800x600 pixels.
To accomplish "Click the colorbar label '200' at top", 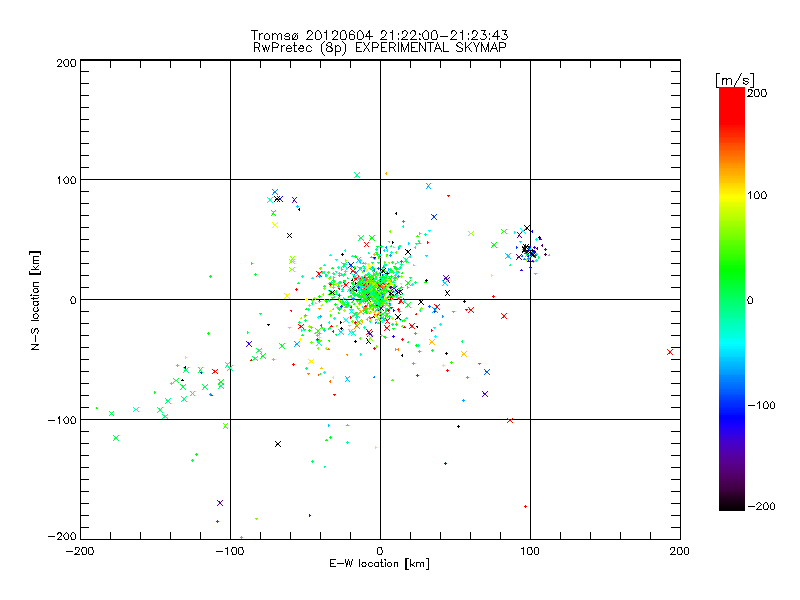I will click(757, 93).
